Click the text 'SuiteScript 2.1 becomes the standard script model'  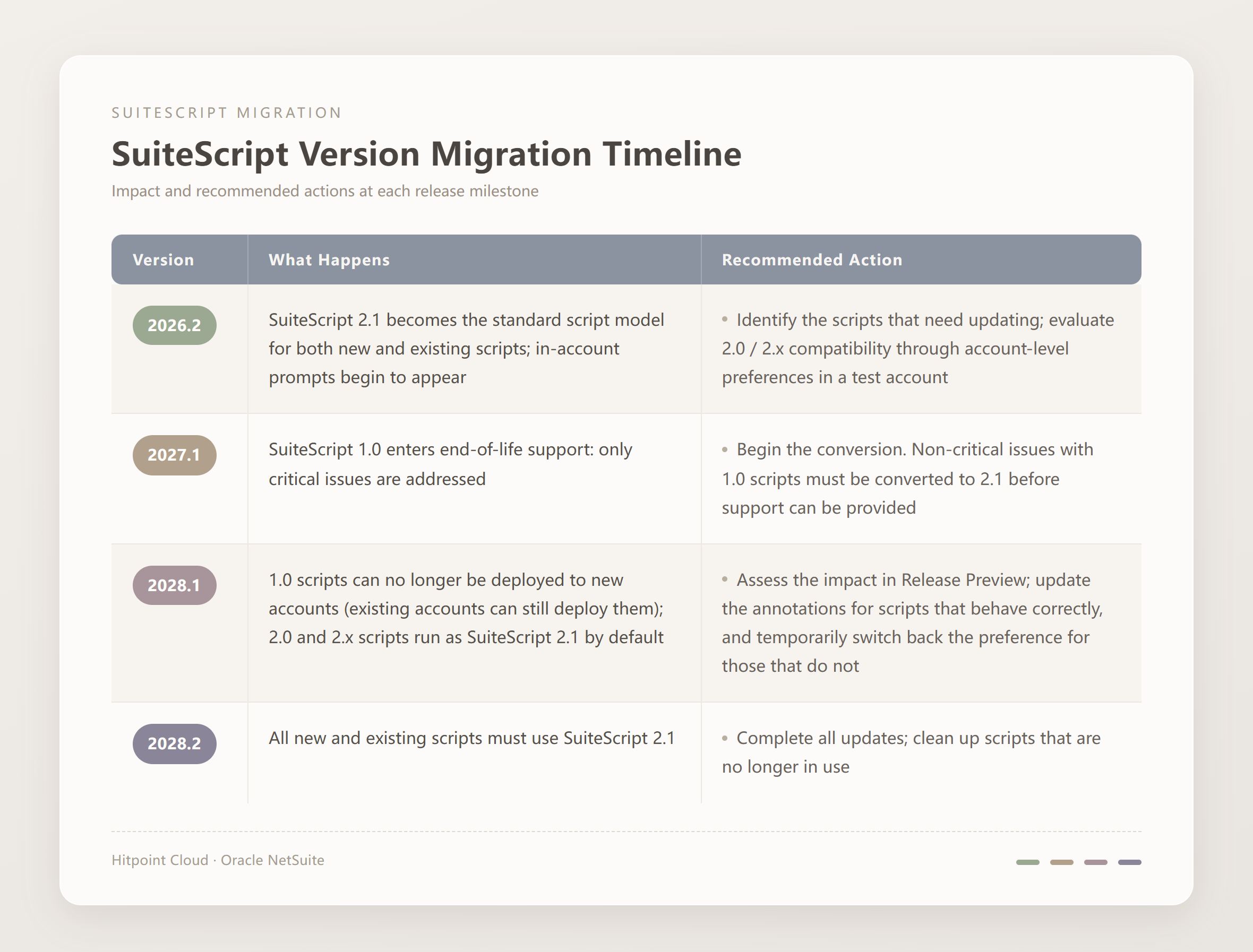click(x=466, y=319)
